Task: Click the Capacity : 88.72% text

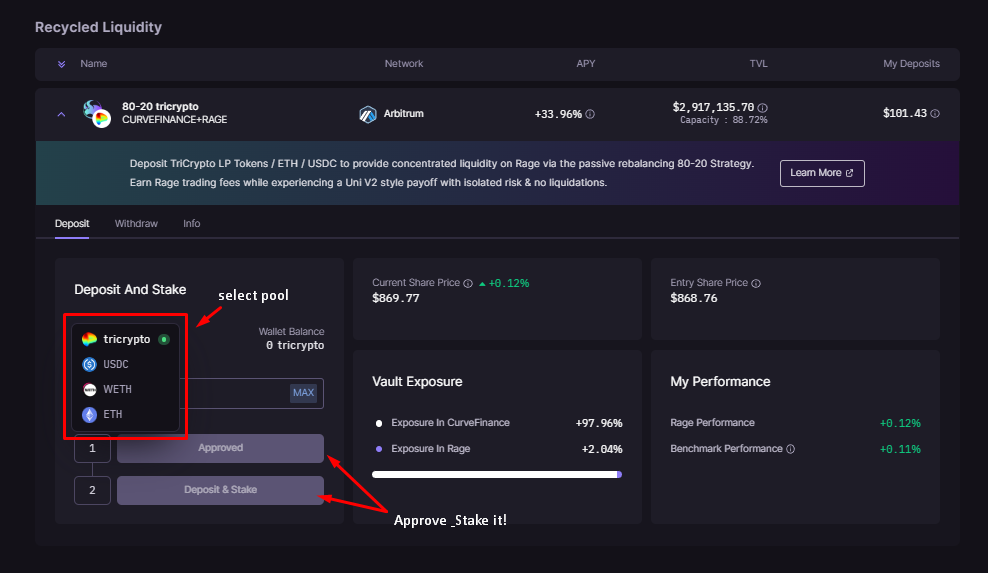Action: point(723,120)
